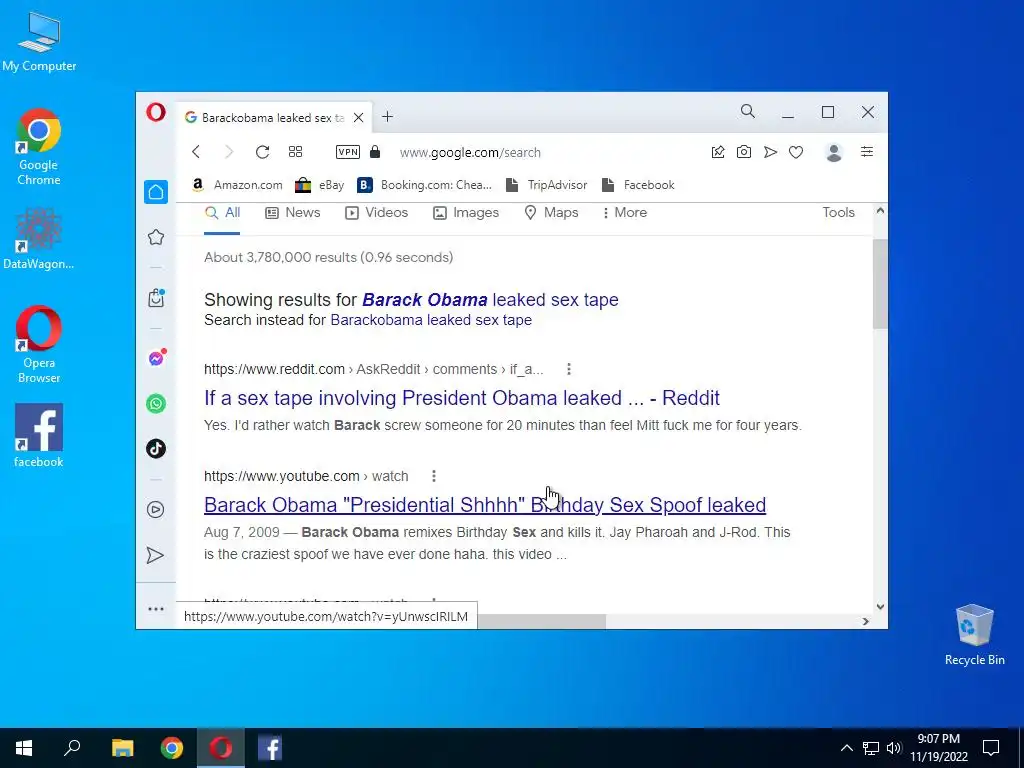1024x768 pixels.
Task: Open Facebook app from taskbar
Action: pyautogui.click(x=270, y=748)
